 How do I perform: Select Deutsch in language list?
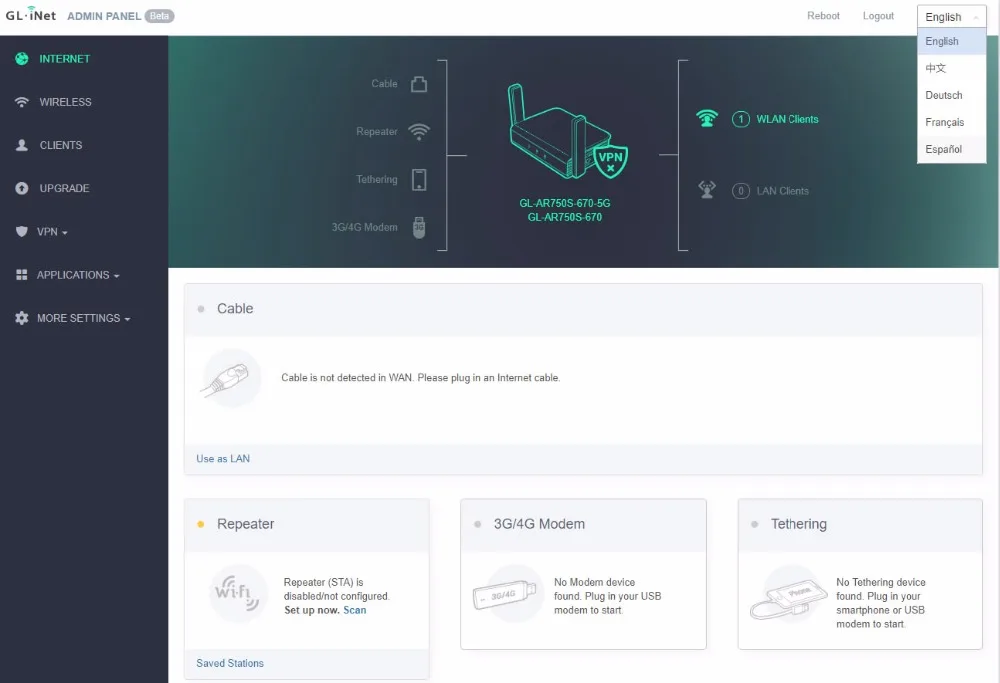pos(951,95)
